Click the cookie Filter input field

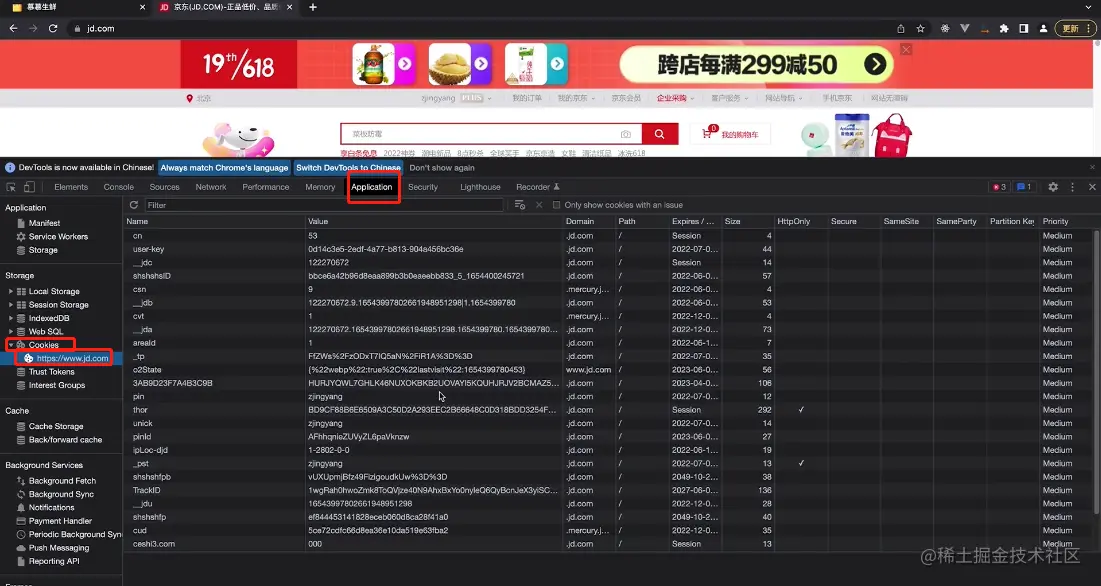tap(324, 205)
